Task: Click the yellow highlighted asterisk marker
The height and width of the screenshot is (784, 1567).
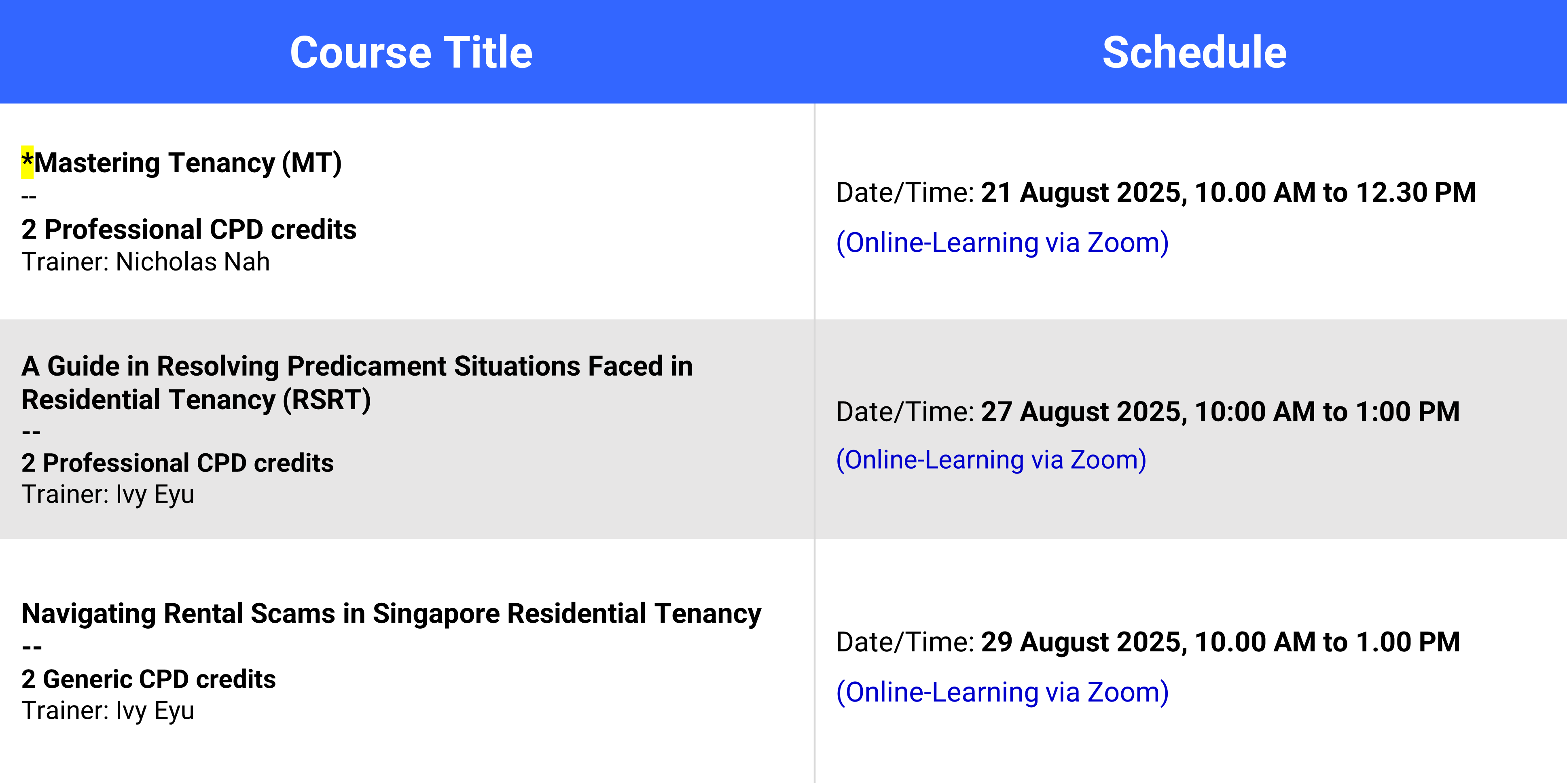Action: 28,163
